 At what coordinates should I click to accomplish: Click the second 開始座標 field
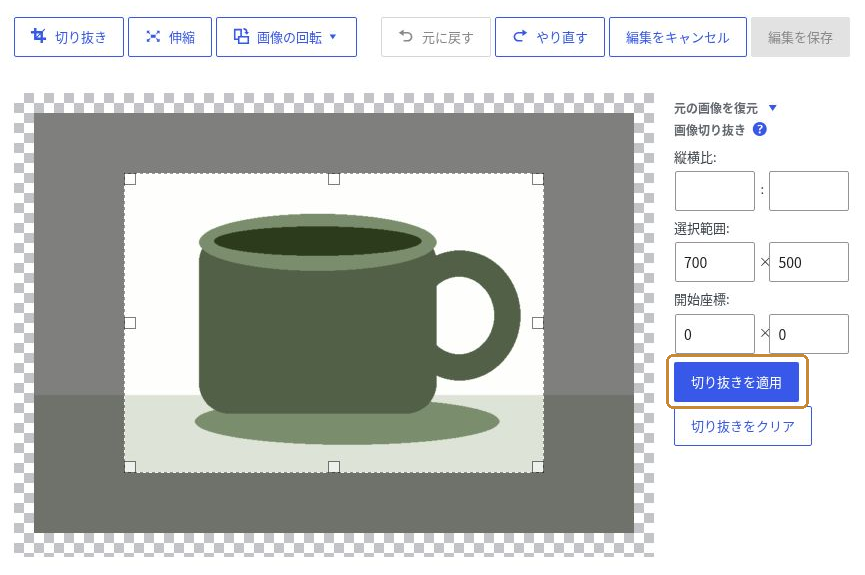point(809,334)
